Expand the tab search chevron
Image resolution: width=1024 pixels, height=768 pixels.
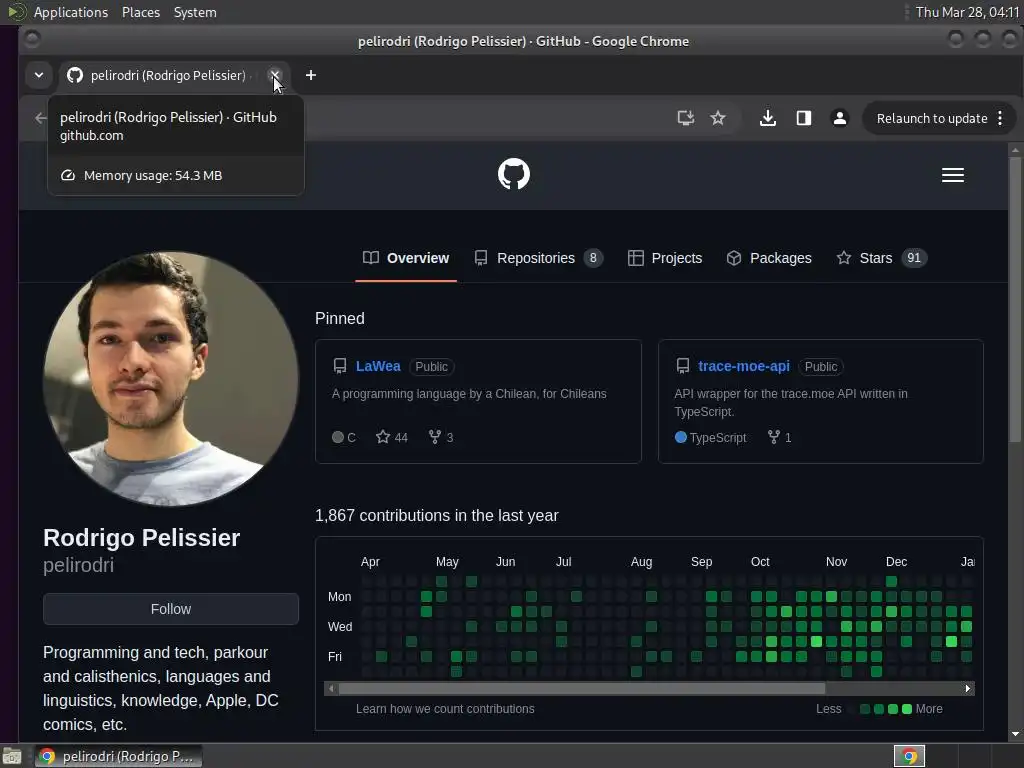click(39, 75)
